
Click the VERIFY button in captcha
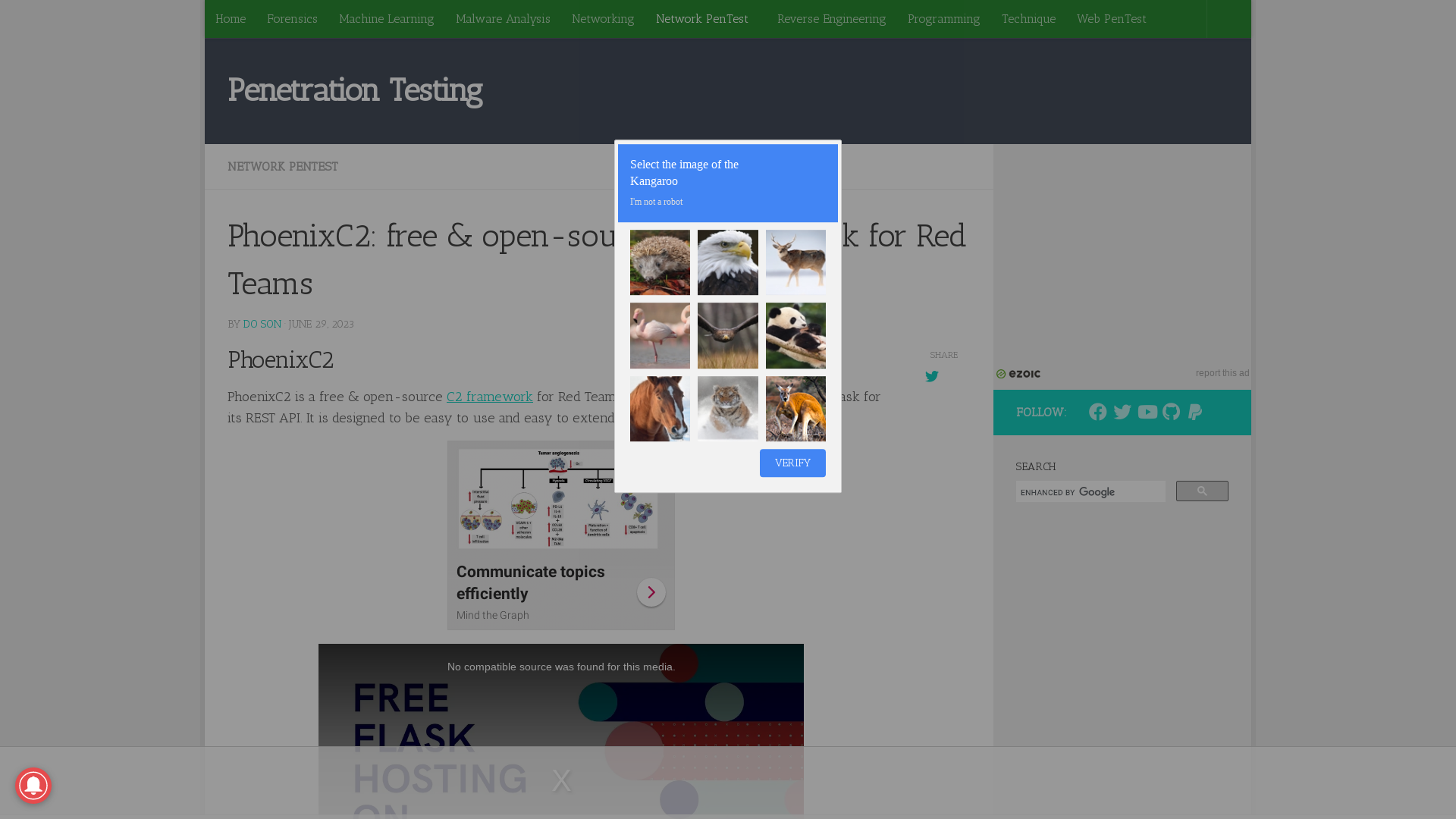[792, 463]
